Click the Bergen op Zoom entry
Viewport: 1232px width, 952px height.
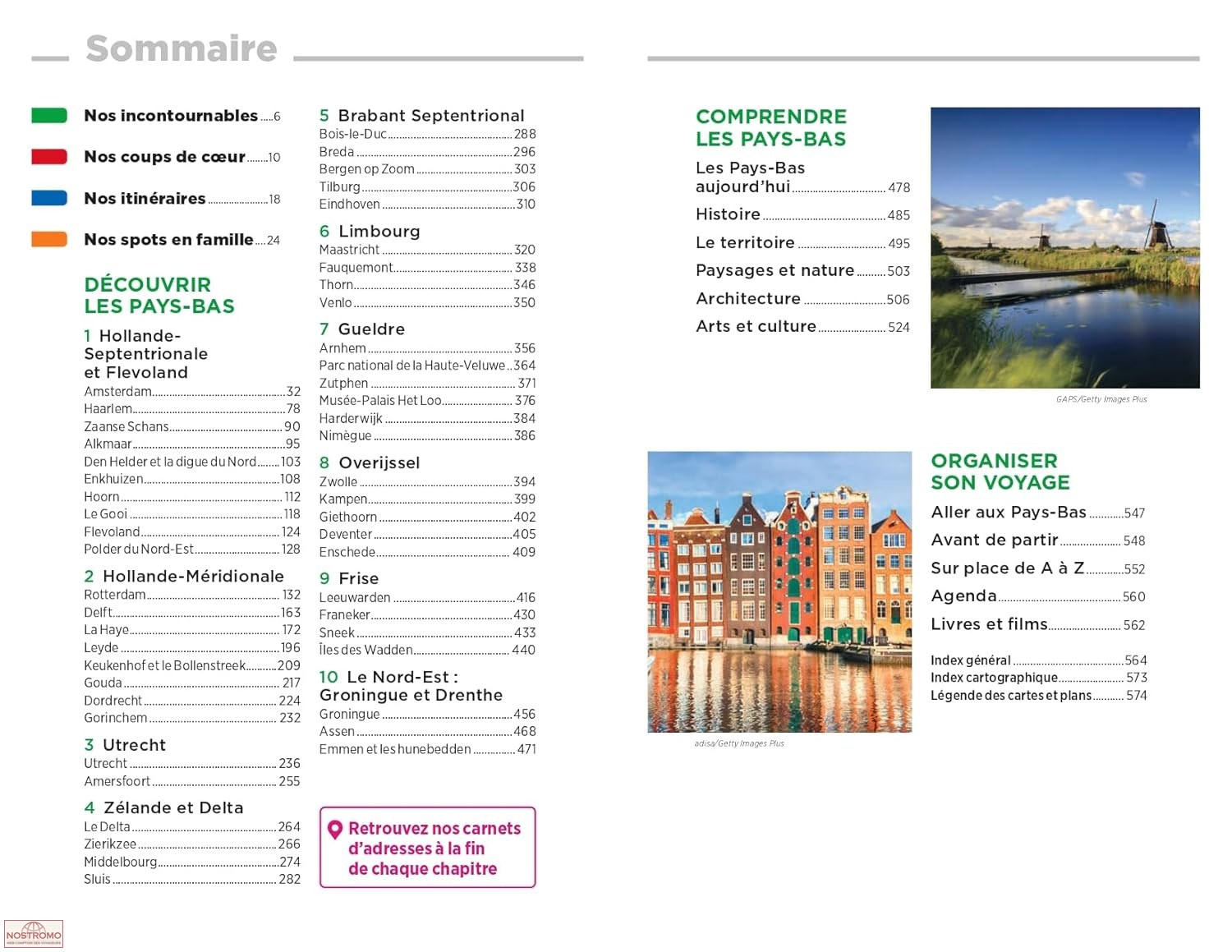[x=428, y=169]
